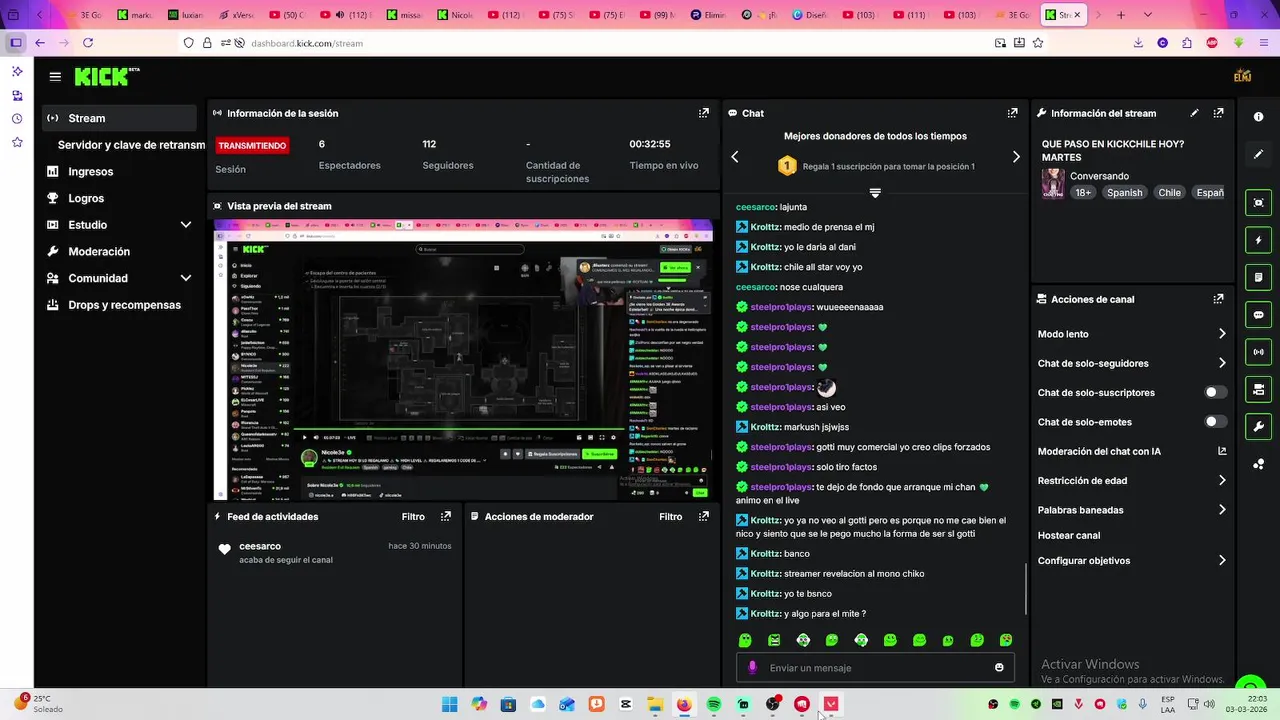The width and height of the screenshot is (1280, 720).
Task: Pop out the Acciones de moderador panel
Action: click(704, 517)
